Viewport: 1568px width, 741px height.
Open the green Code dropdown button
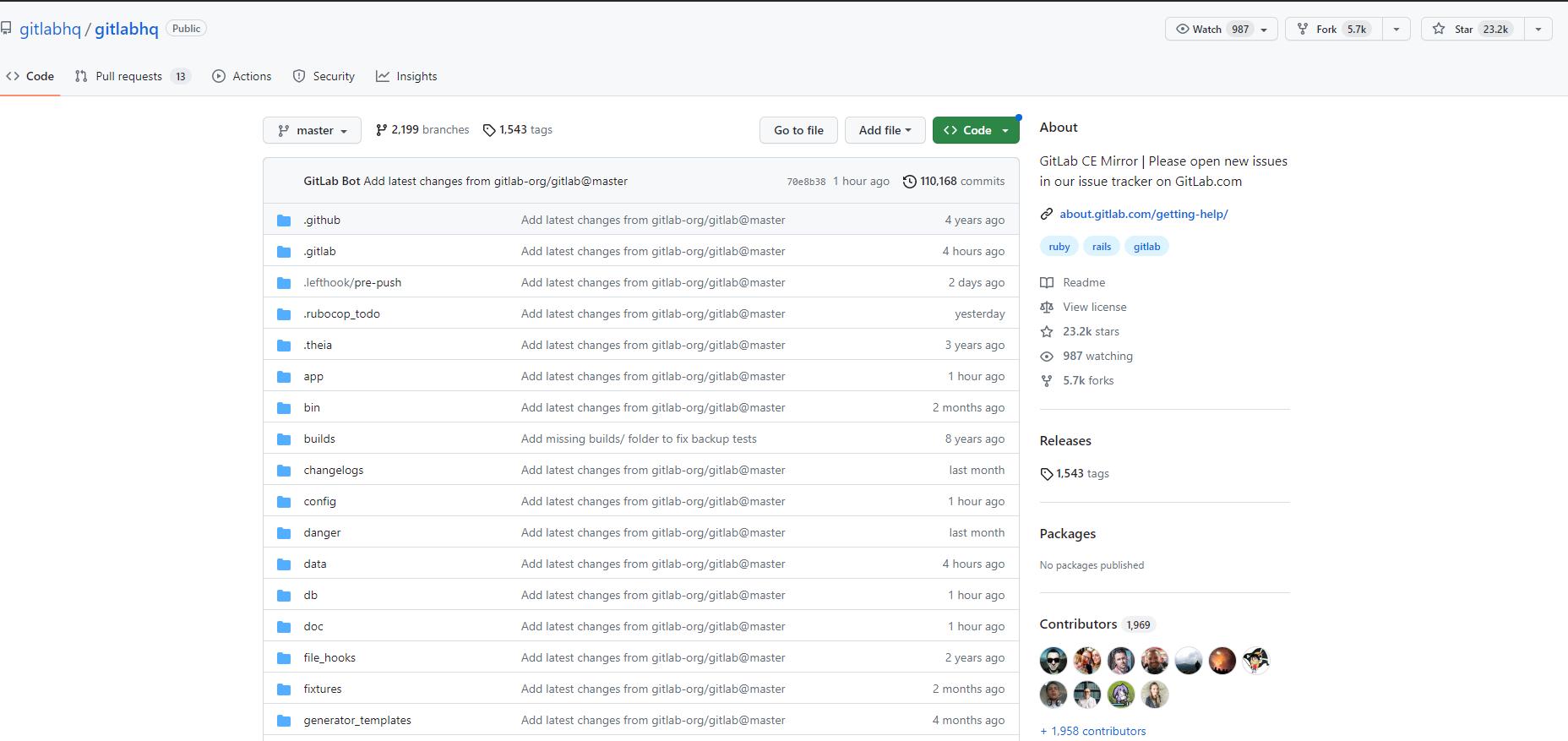976,130
